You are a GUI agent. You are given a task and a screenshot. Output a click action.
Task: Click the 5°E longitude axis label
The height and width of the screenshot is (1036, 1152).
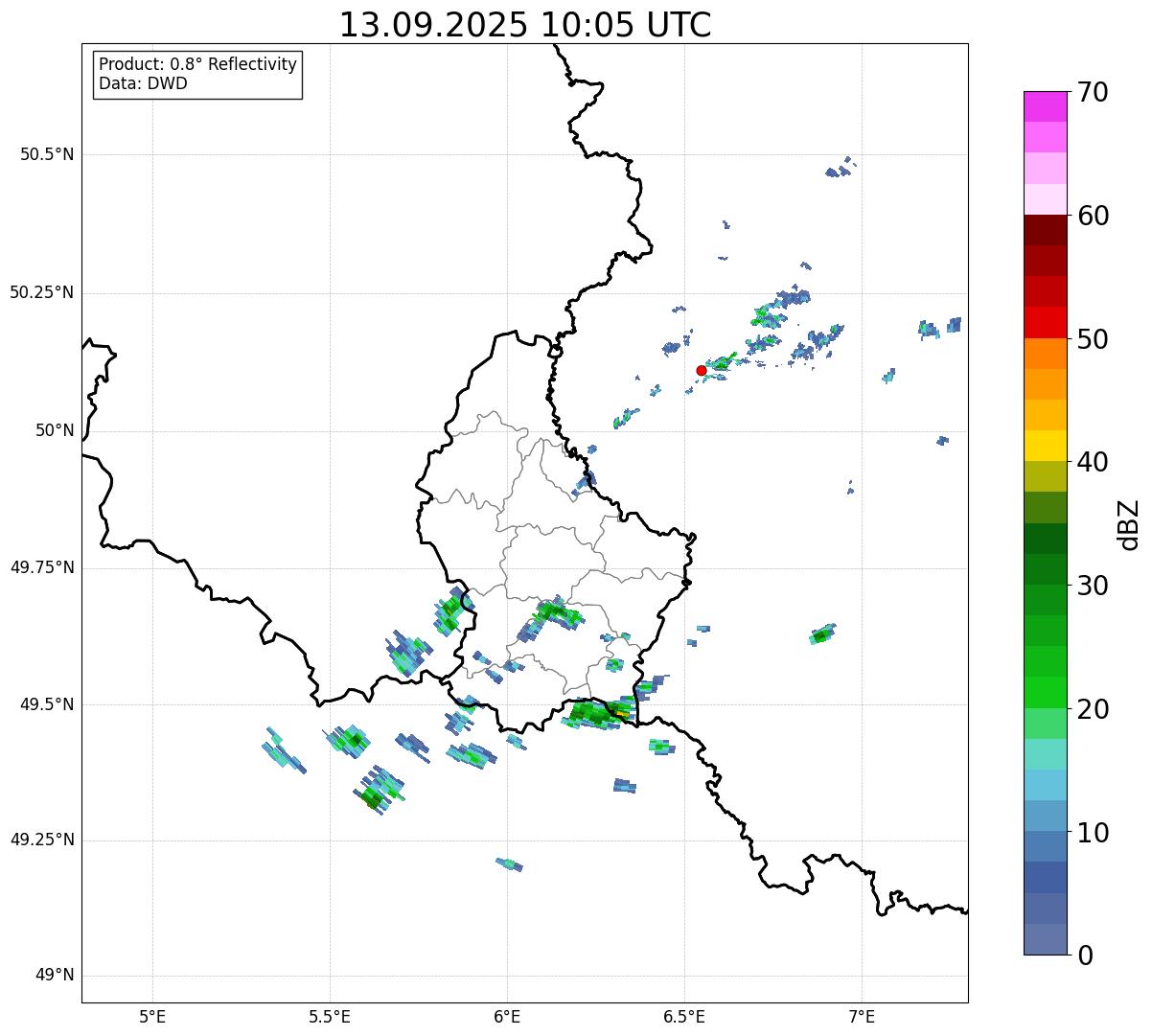[x=152, y=1016]
